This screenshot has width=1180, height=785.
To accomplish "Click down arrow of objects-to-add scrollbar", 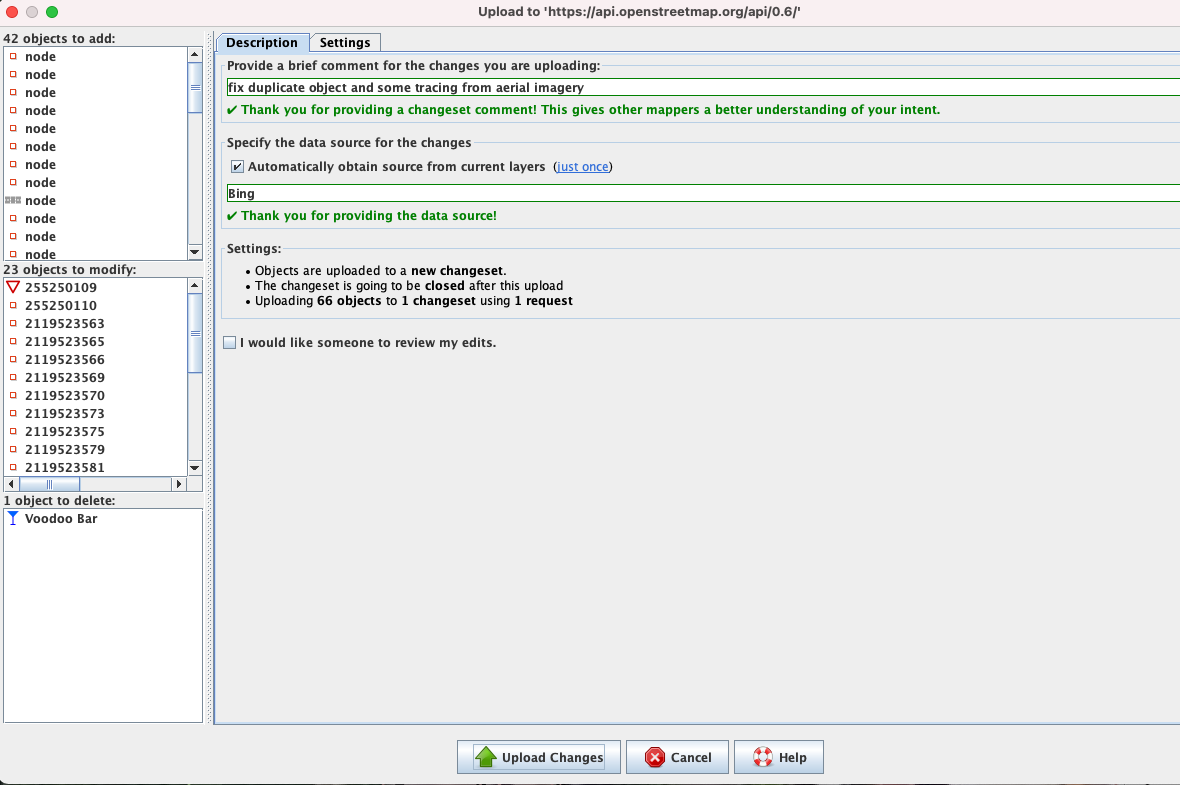I will (195, 253).
